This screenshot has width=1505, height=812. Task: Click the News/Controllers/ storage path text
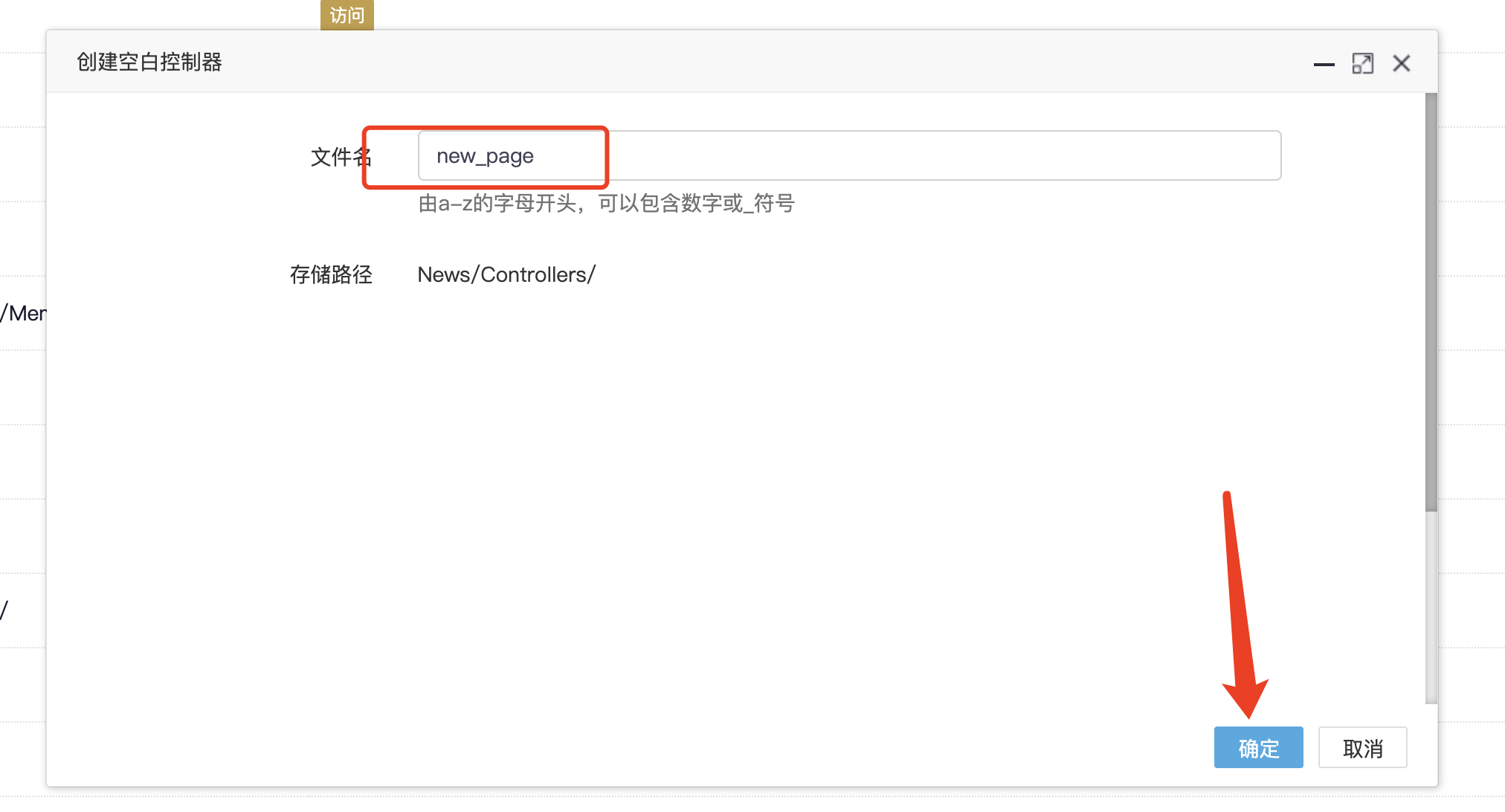(506, 274)
